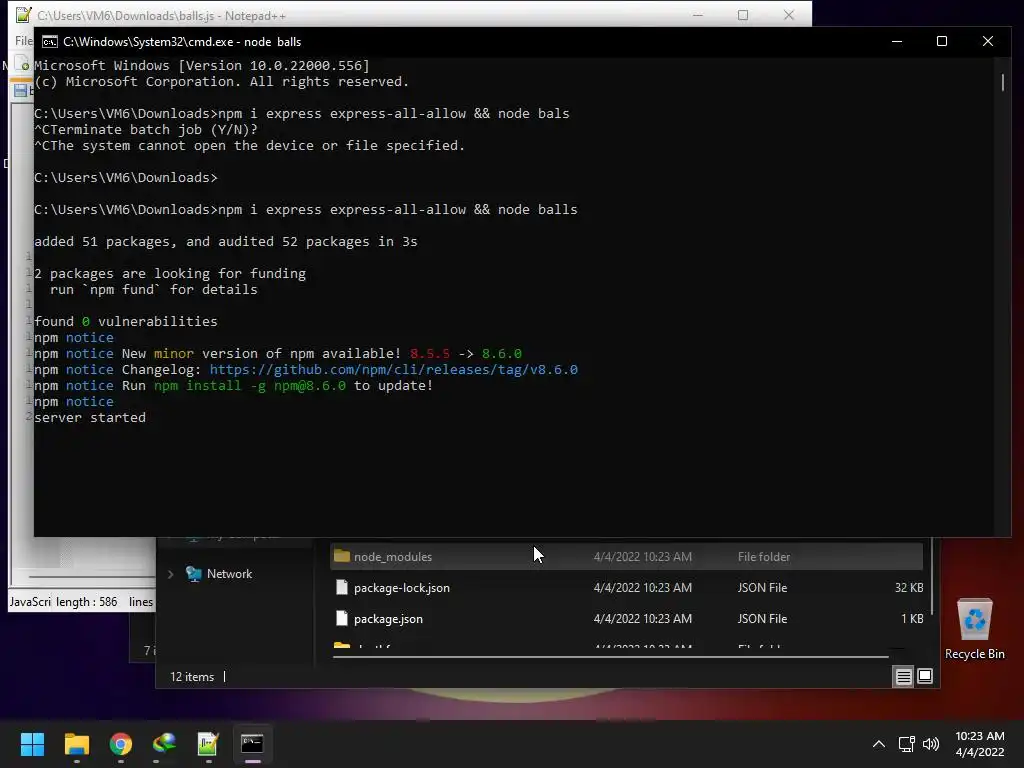The image size is (1024, 768).
Task: Click the date 4/4/2022 in taskbar
Action: pyautogui.click(x=980, y=752)
